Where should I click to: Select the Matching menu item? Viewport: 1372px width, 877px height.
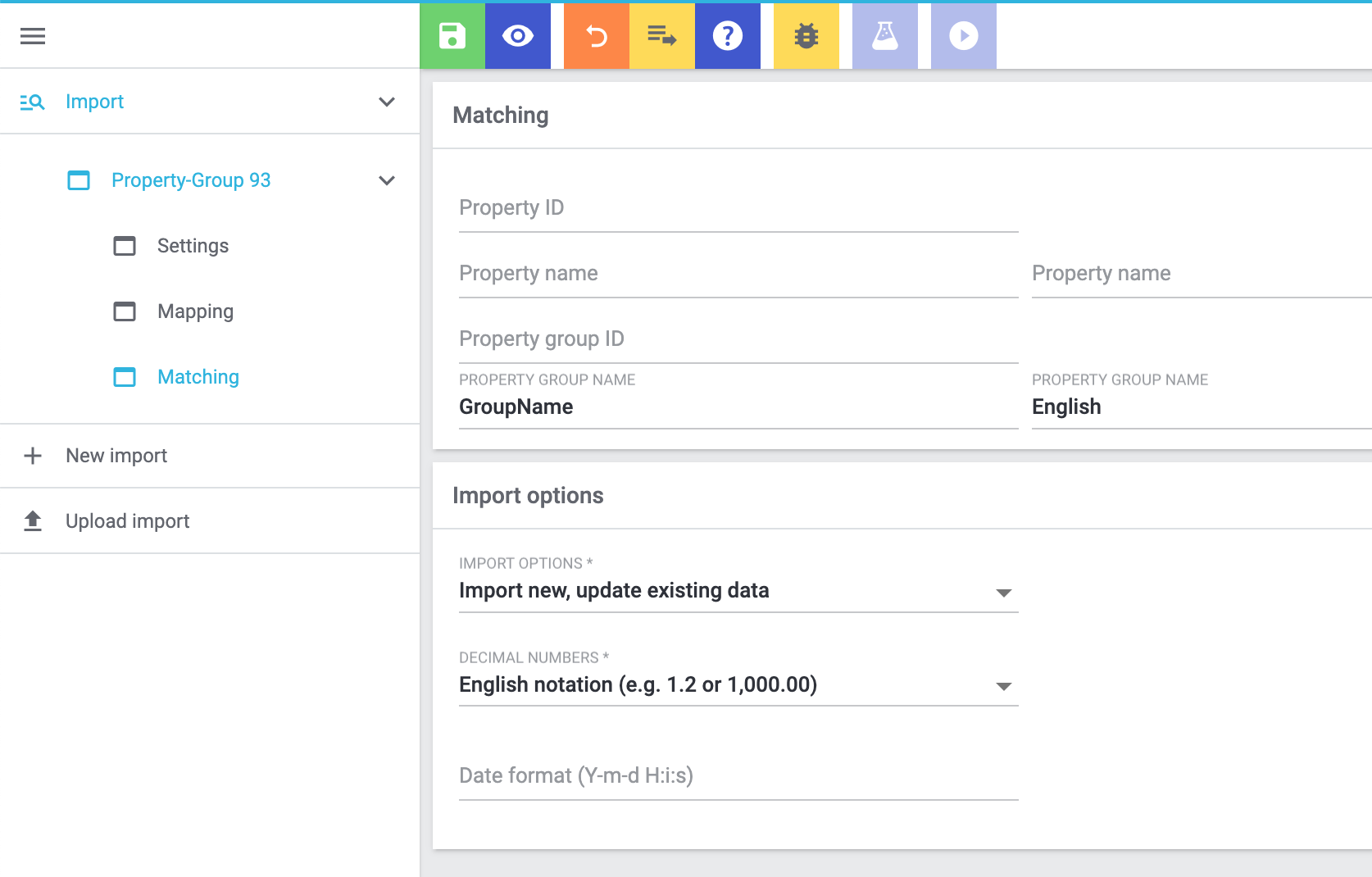(x=198, y=377)
